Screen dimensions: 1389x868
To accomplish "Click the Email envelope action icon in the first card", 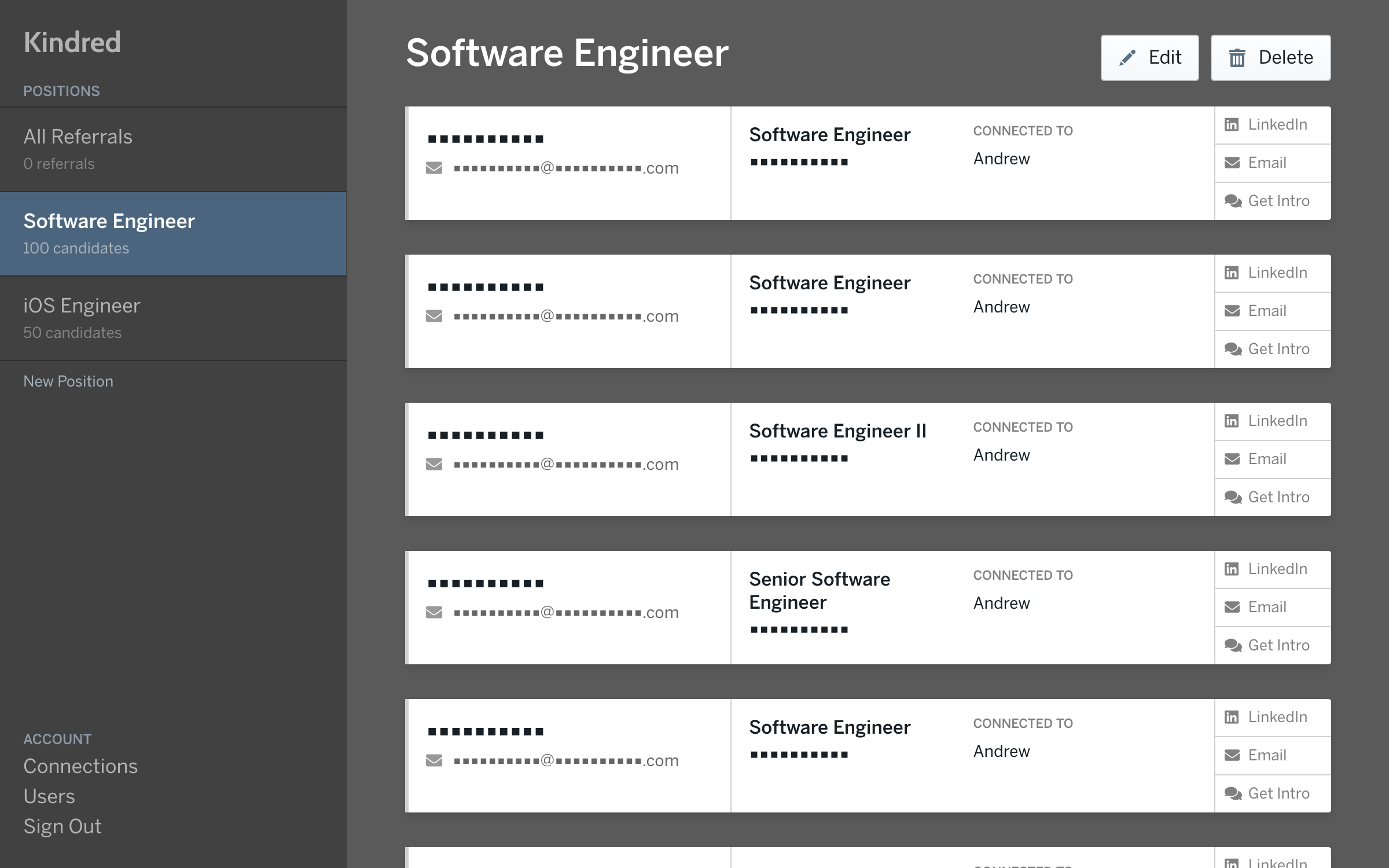I will point(1232,163).
